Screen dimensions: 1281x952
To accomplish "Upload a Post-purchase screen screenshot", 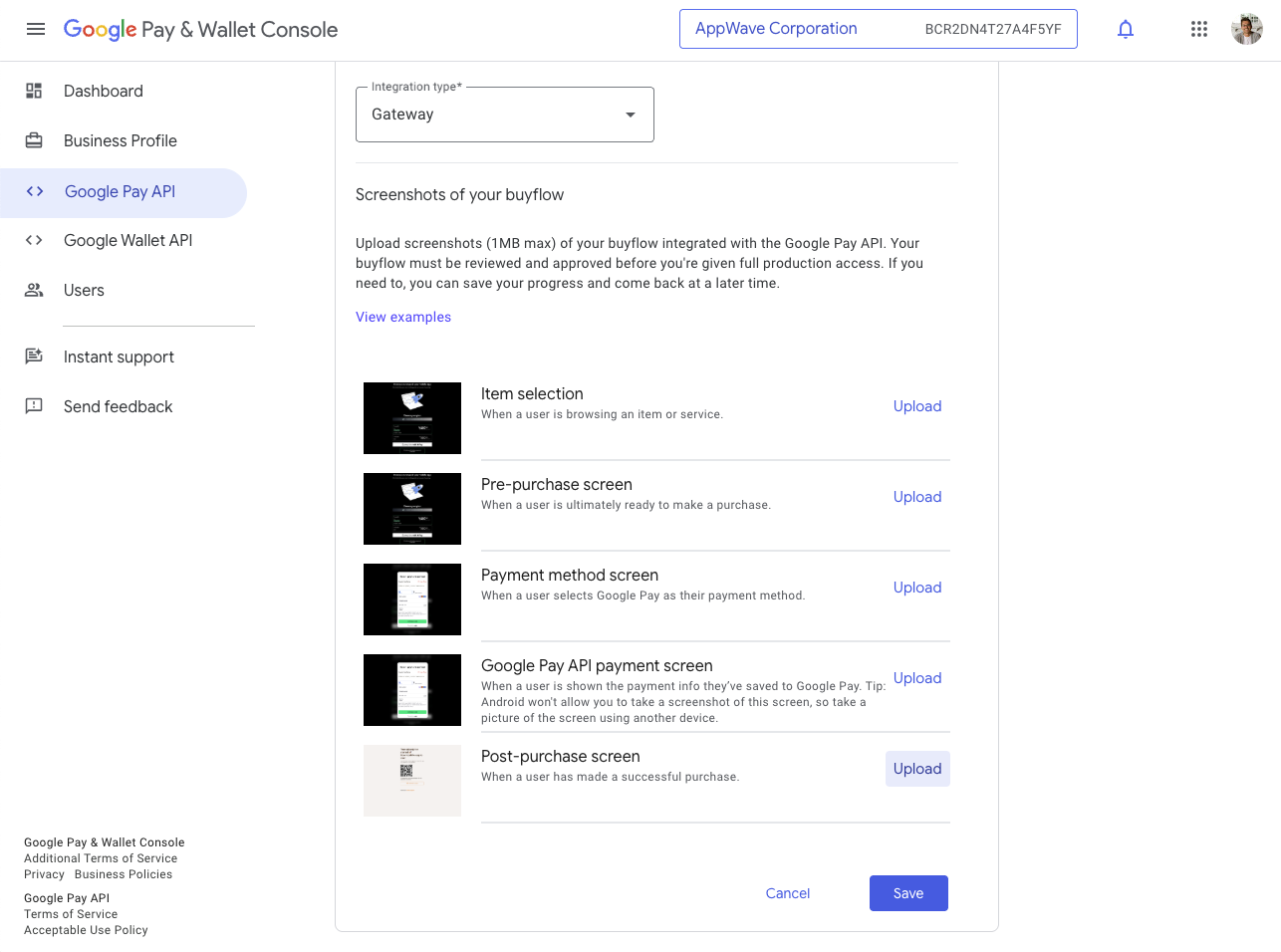I will [x=917, y=769].
